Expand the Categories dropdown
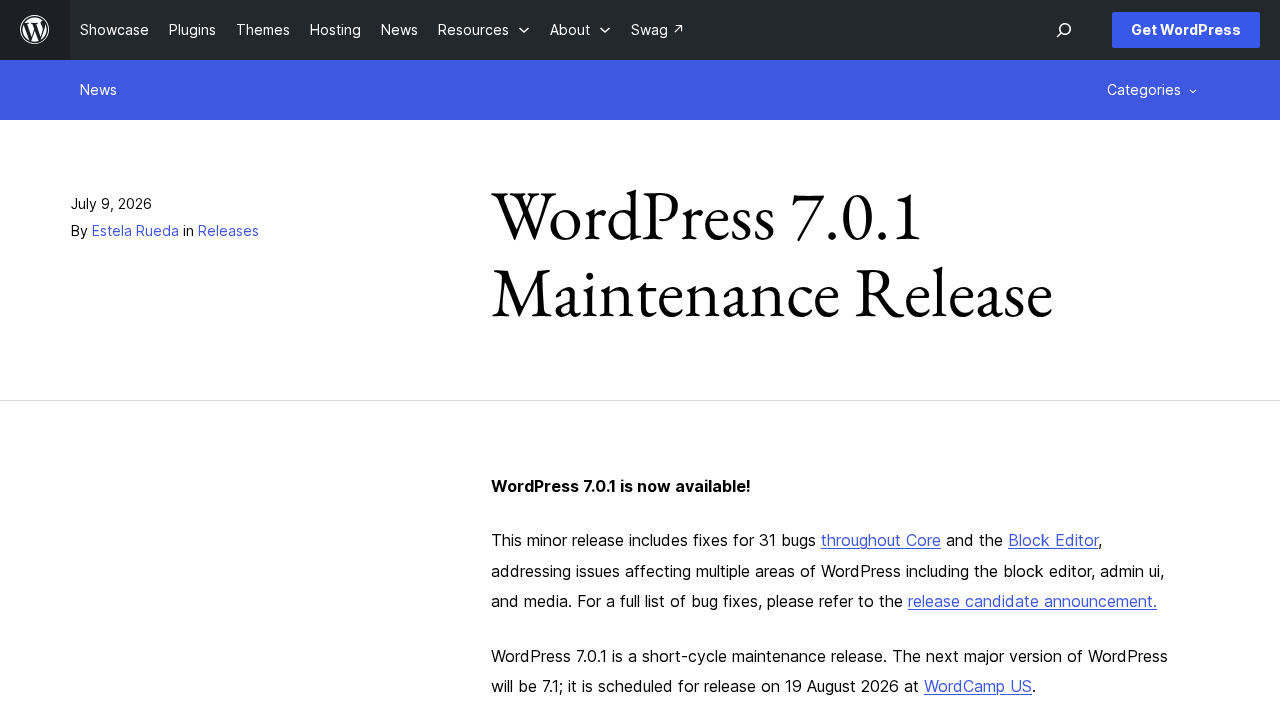This screenshot has height=720, width=1280. coord(1152,90)
